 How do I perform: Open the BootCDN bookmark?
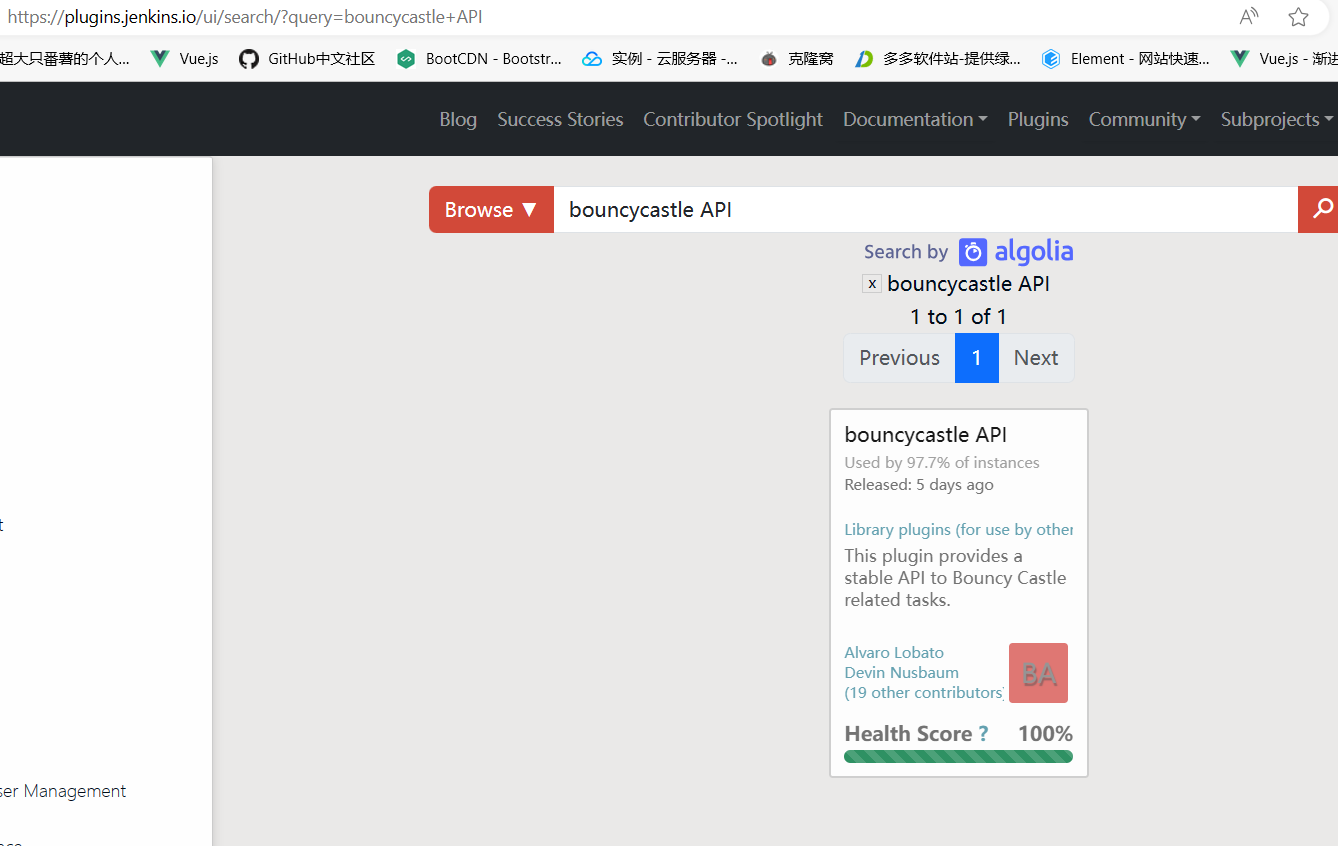(x=479, y=59)
